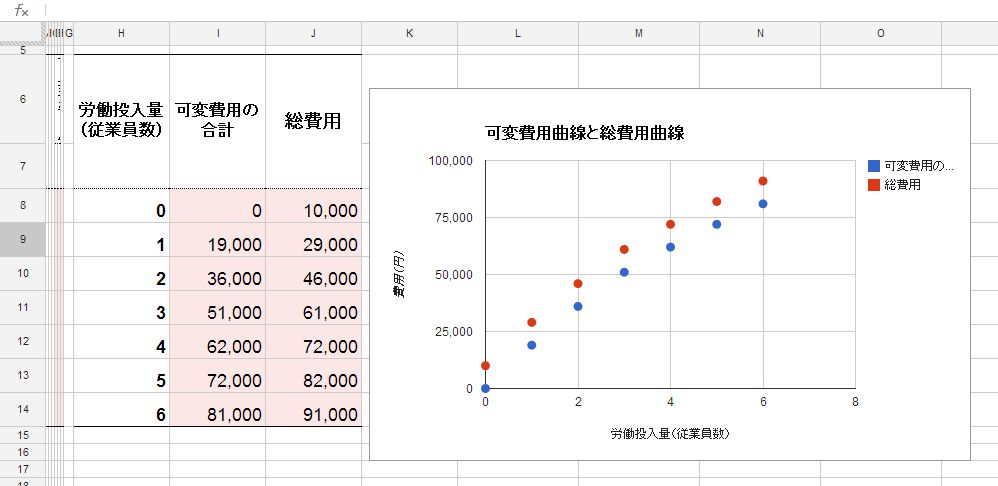Image resolution: width=998 pixels, height=486 pixels.
Task: Click x-axis label 8
Action: point(855,401)
